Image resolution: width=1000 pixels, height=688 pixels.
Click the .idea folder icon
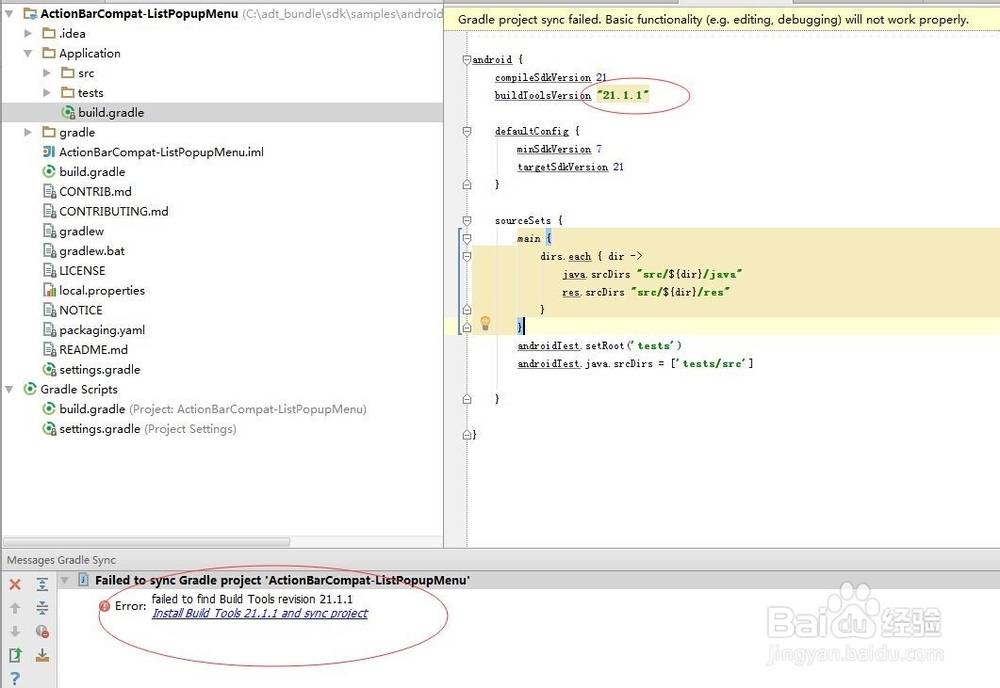tap(49, 33)
